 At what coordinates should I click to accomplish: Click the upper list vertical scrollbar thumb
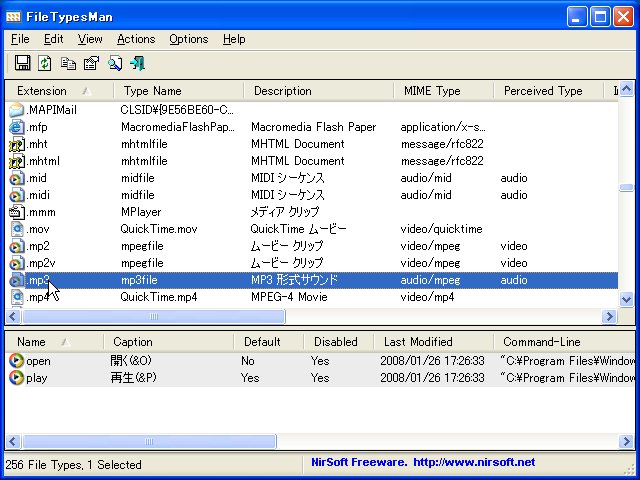click(x=626, y=187)
